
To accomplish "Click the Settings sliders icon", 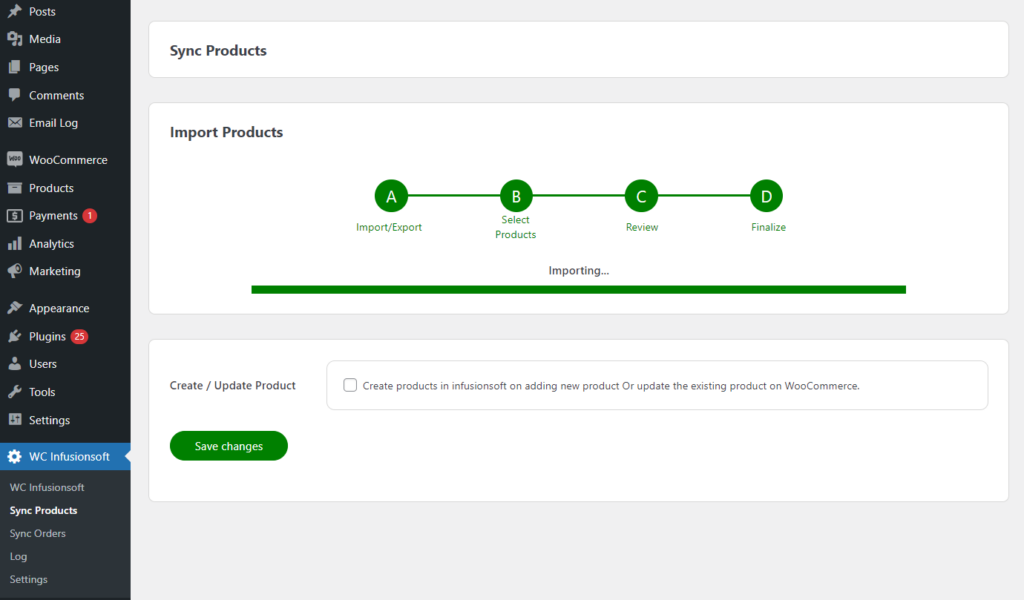I will (14, 420).
